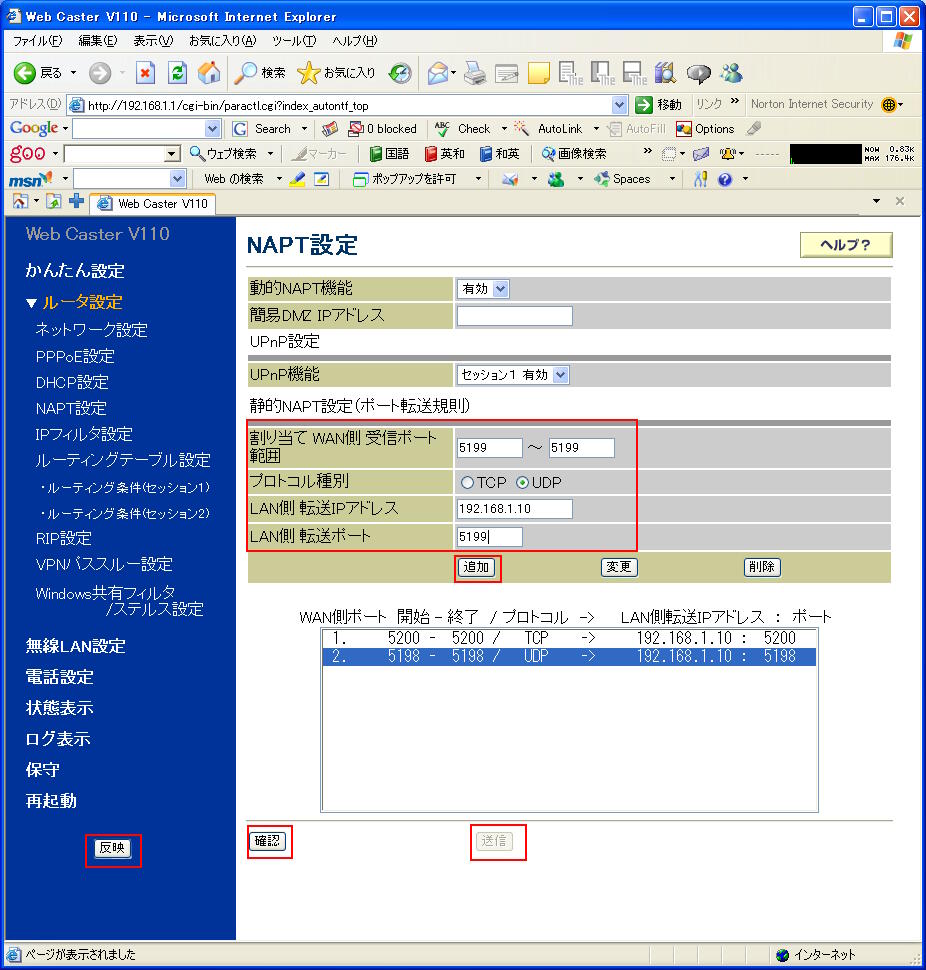Viewport: 926px width, 970px height.
Task: Select the Web Caster V110 tab
Action: pos(153,204)
